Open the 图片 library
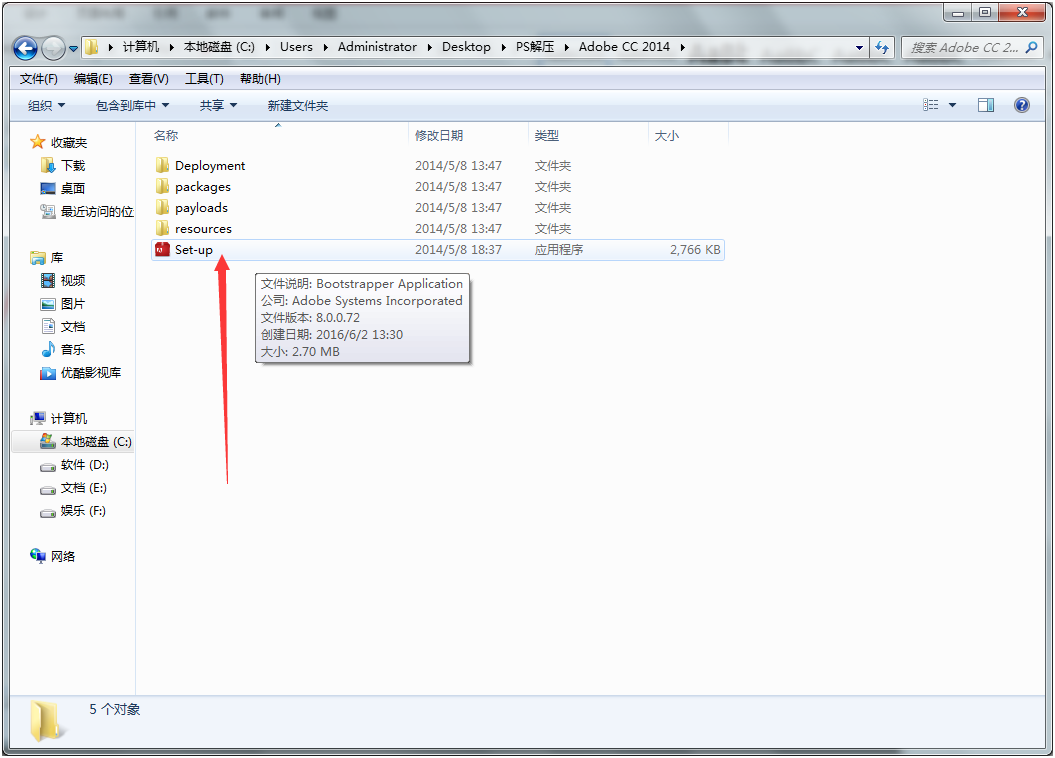 pyautogui.click(x=64, y=304)
